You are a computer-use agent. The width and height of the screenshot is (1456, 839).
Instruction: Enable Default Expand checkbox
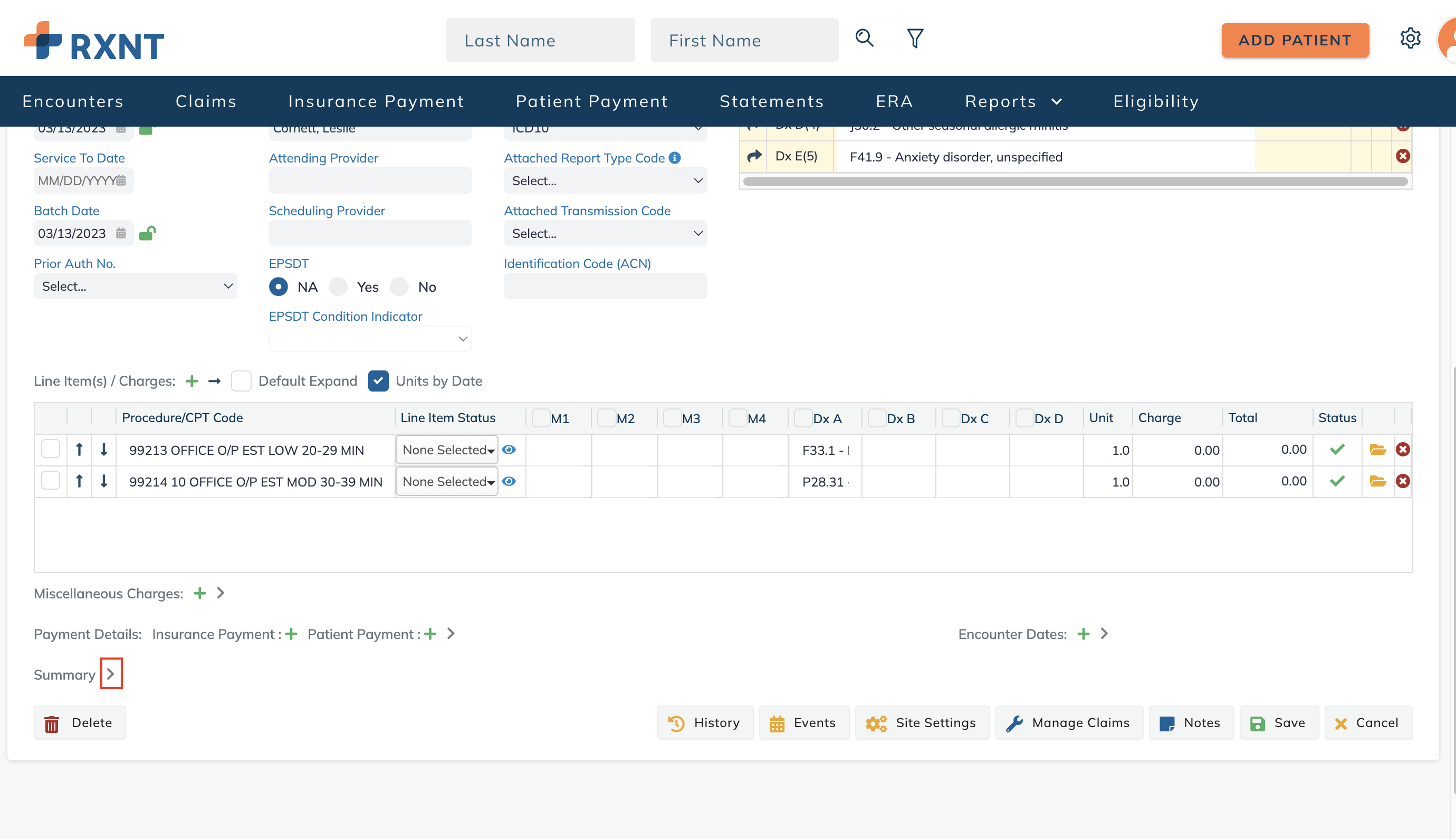(241, 381)
